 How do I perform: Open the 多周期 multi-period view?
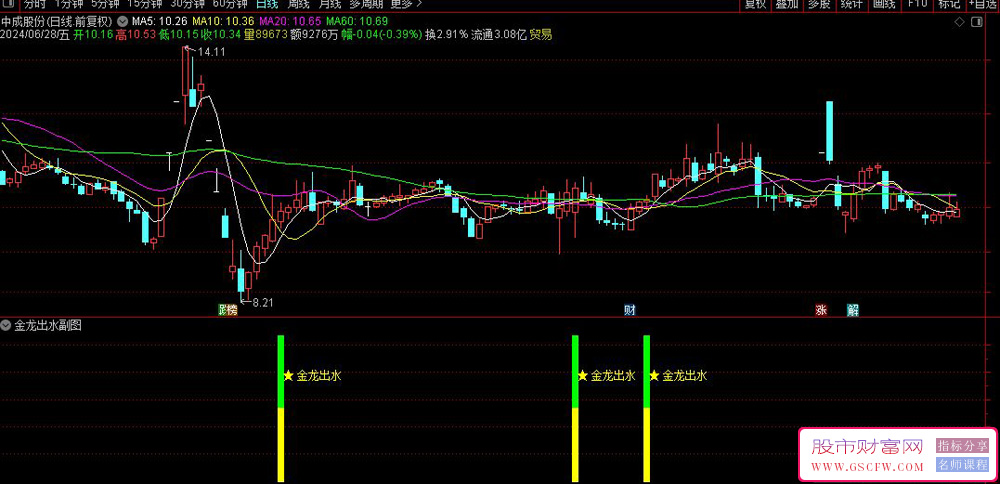click(366, 4)
